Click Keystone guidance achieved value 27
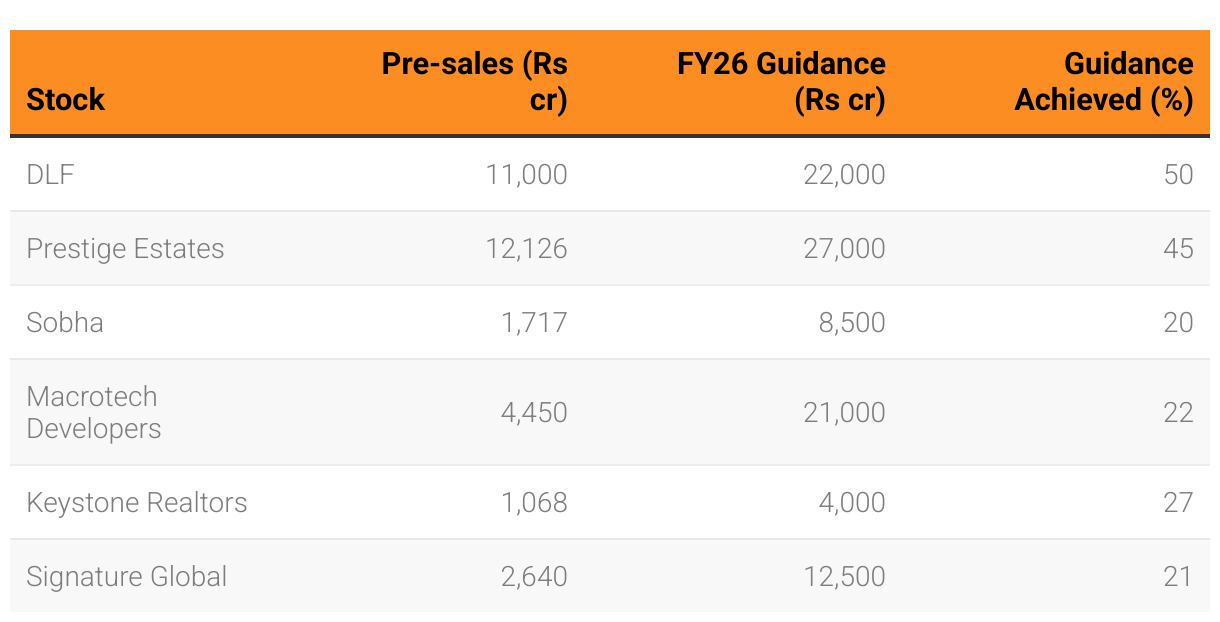 [x=1179, y=502]
